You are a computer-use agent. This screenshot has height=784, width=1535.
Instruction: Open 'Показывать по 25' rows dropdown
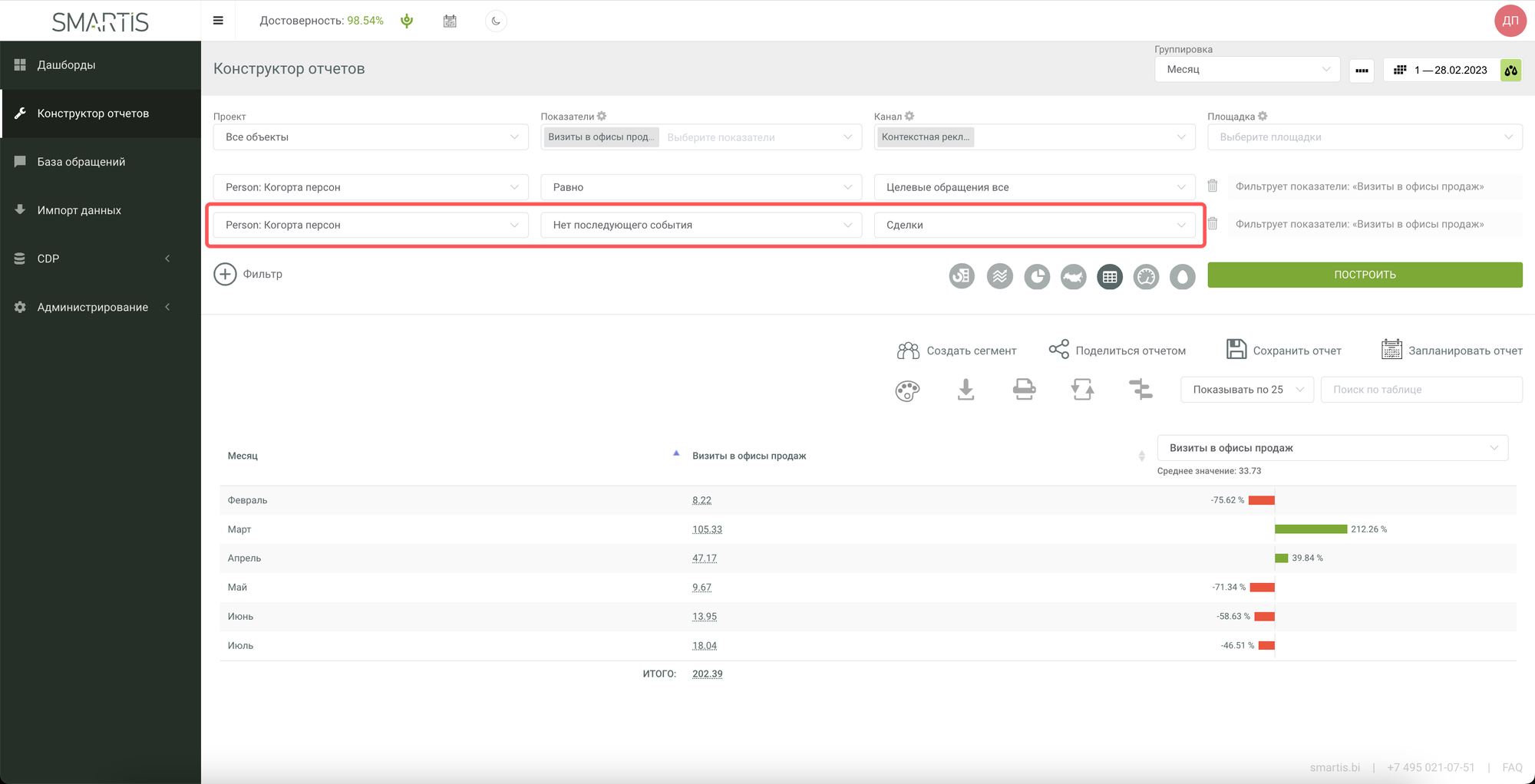point(1246,390)
